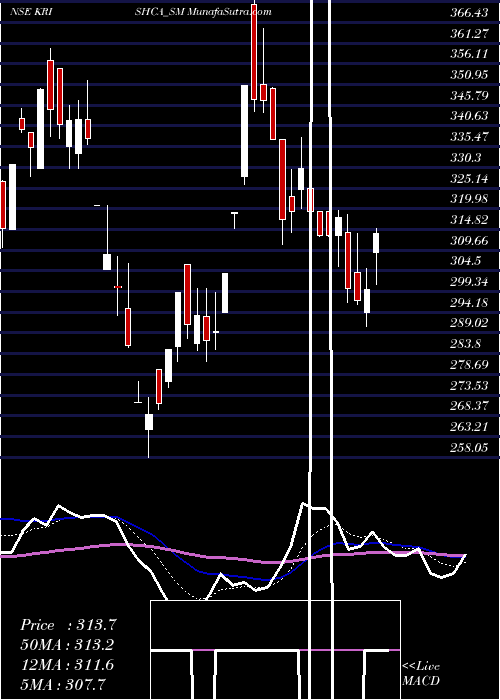Click the <<Live MACD label
The height and width of the screenshot is (700, 500).
pos(421,673)
